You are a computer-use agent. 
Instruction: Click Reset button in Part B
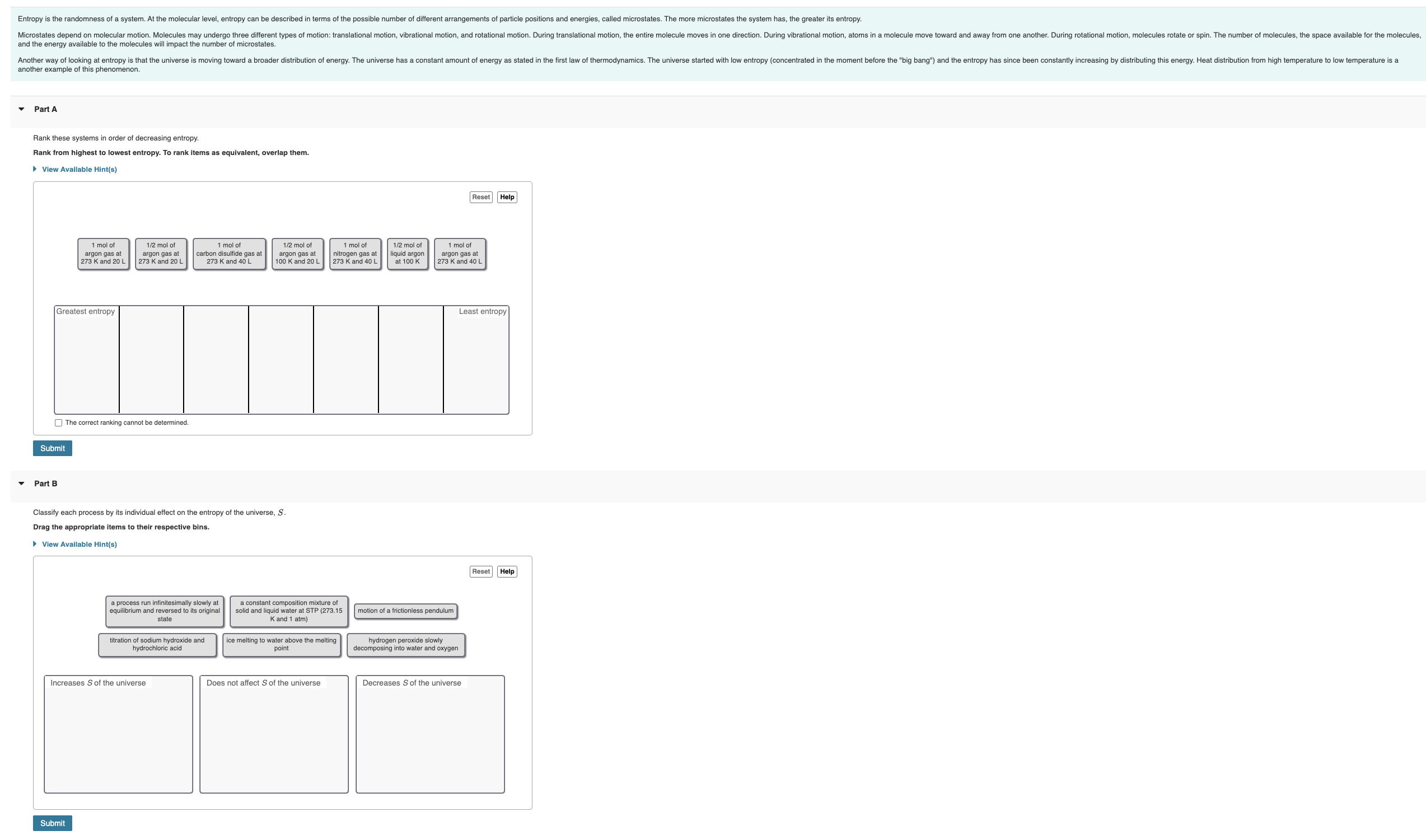(480, 571)
